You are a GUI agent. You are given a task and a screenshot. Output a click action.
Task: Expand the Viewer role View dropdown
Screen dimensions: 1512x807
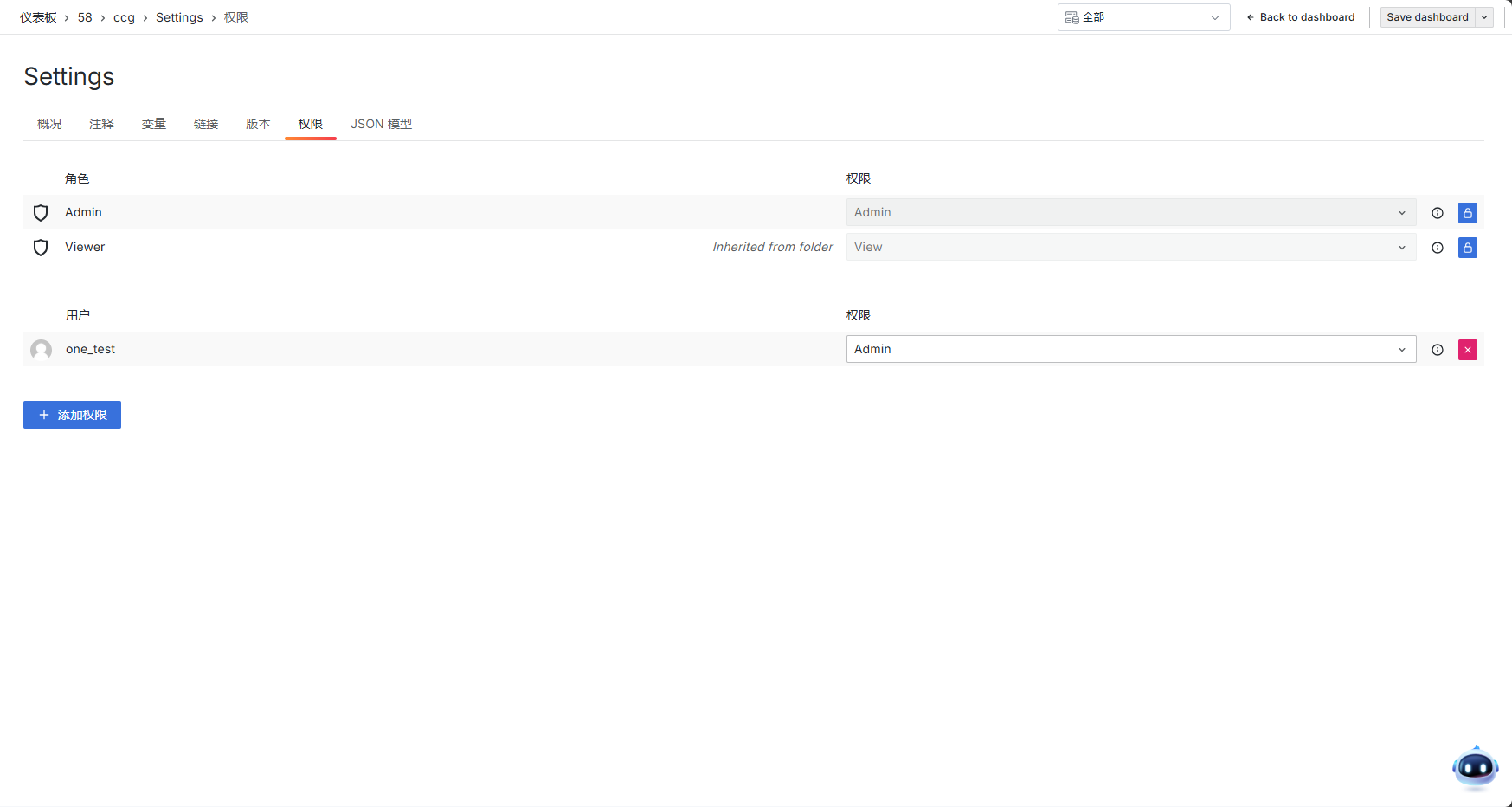(1130, 247)
